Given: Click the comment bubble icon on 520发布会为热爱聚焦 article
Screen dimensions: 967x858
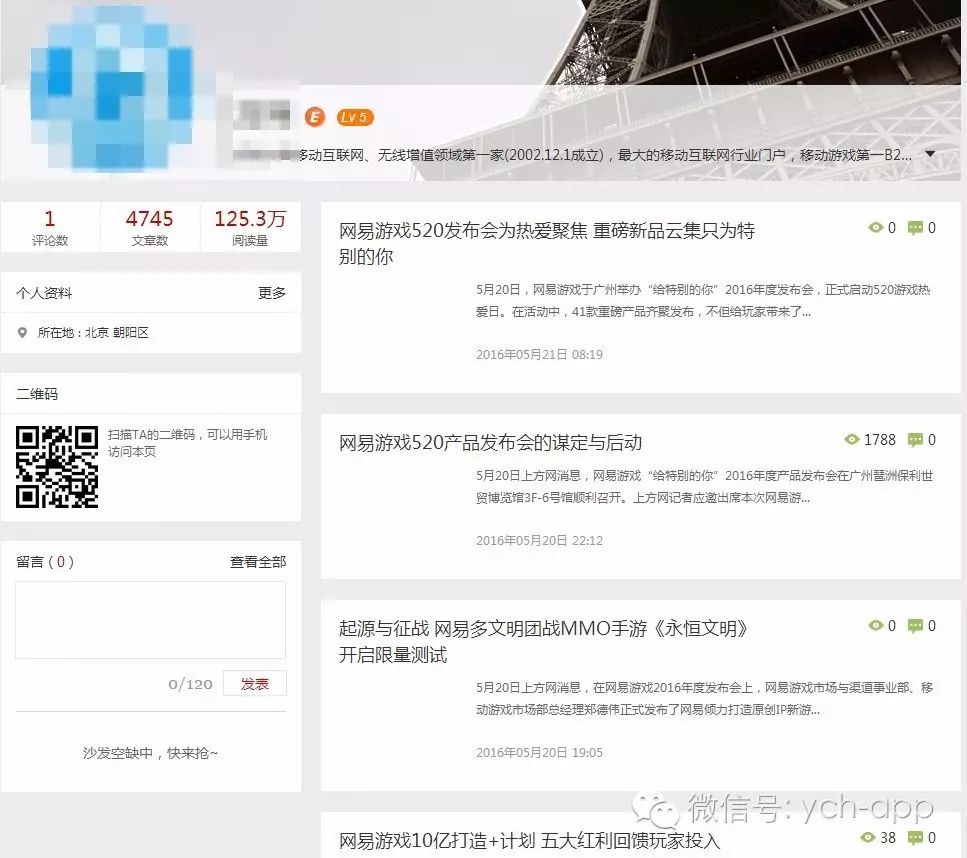Looking at the screenshot, I should 915,228.
